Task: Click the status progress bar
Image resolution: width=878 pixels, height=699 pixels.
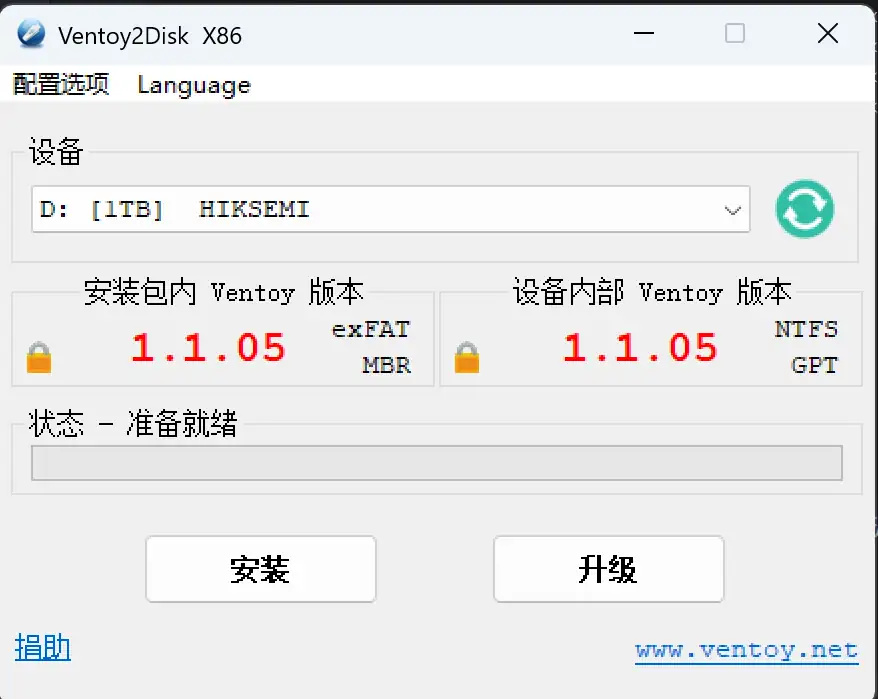Action: (x=437, y=463)
